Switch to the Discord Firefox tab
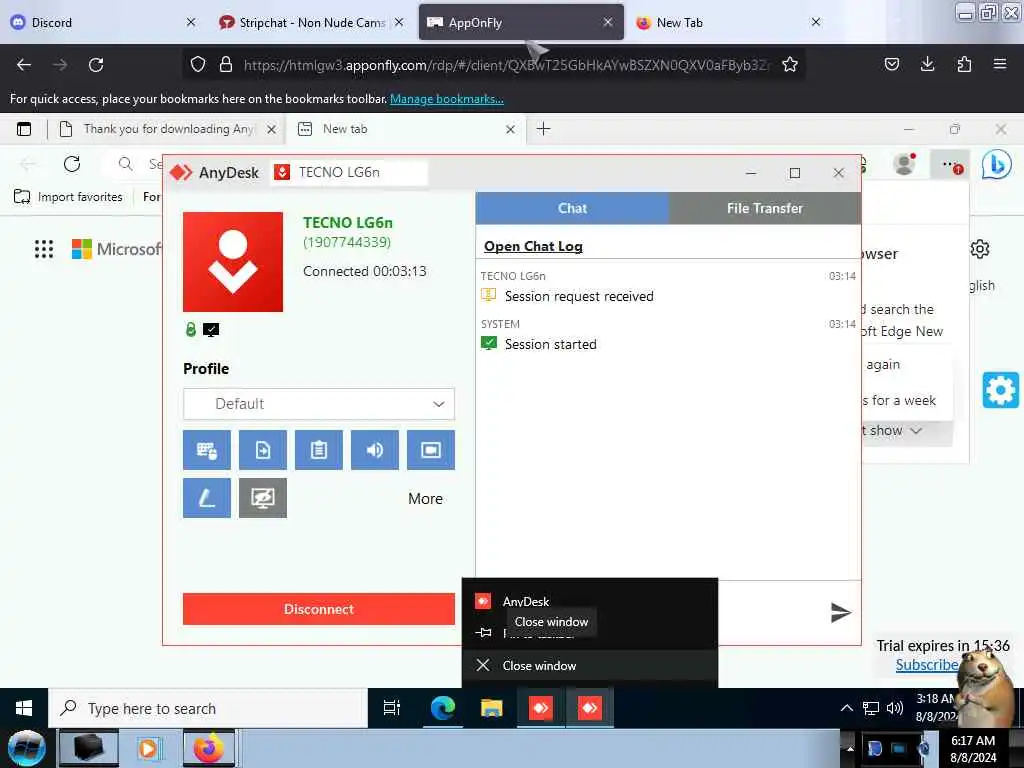 104,22
